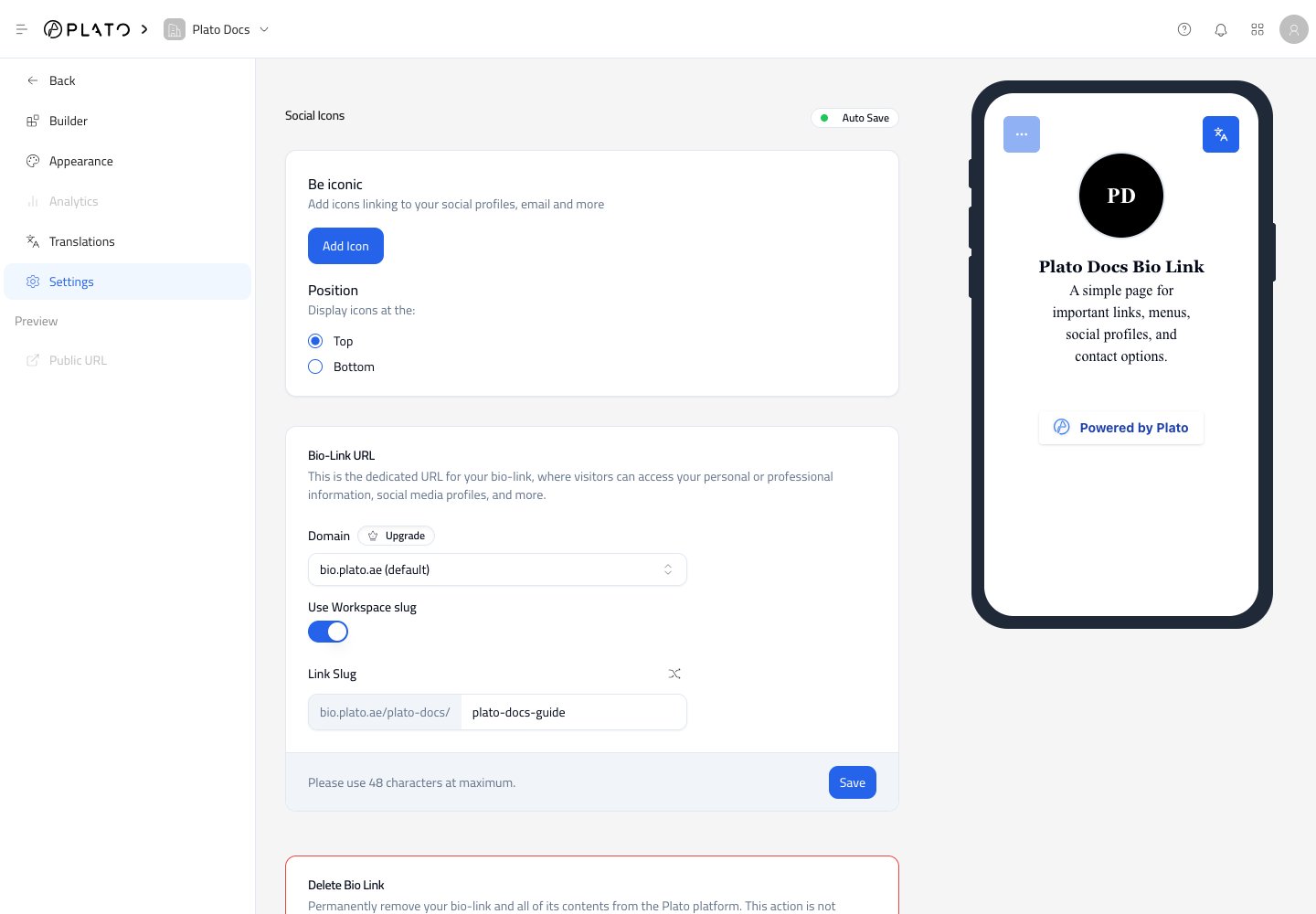1316x914 pixels.
Task: Collapse the sidebar with the hamburger icon
Action: (22, 29)
